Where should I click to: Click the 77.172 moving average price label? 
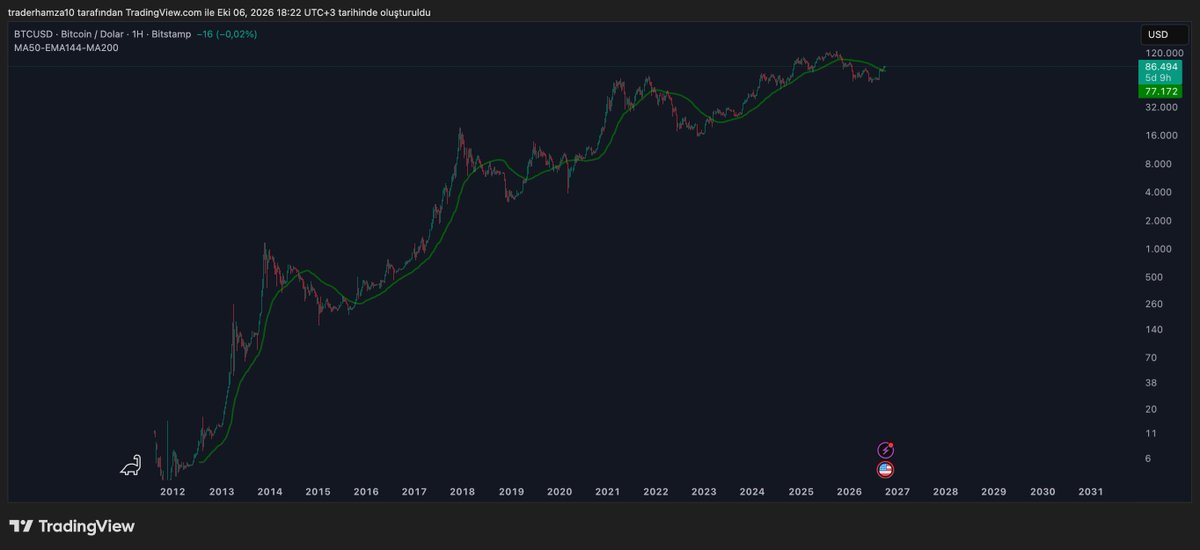[x=1160, y=91]
